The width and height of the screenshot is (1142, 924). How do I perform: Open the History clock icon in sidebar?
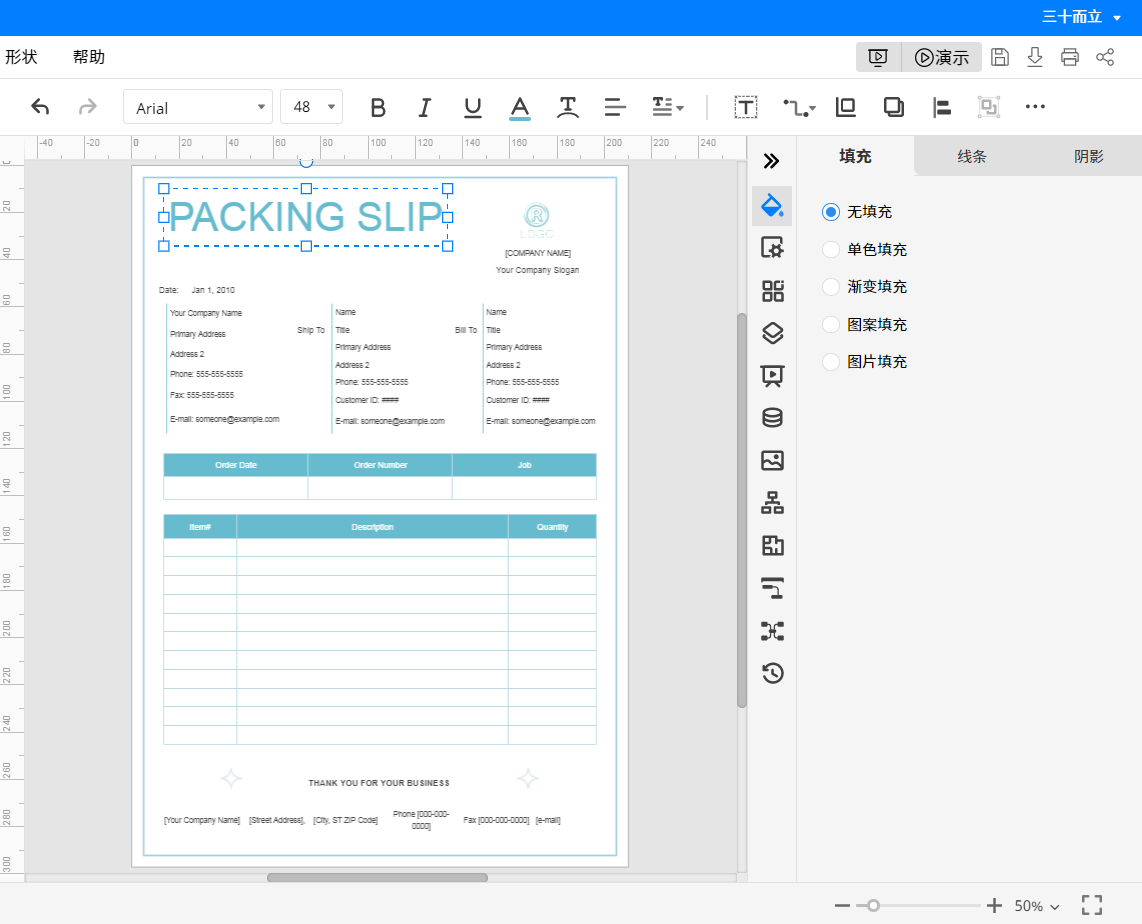772,673
